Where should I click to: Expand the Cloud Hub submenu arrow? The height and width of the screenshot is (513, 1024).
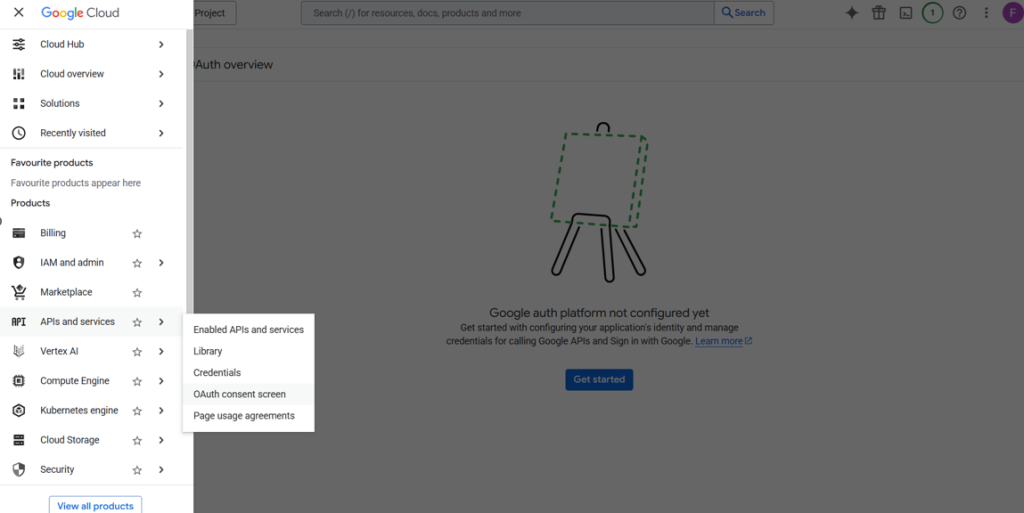point(161,44)
